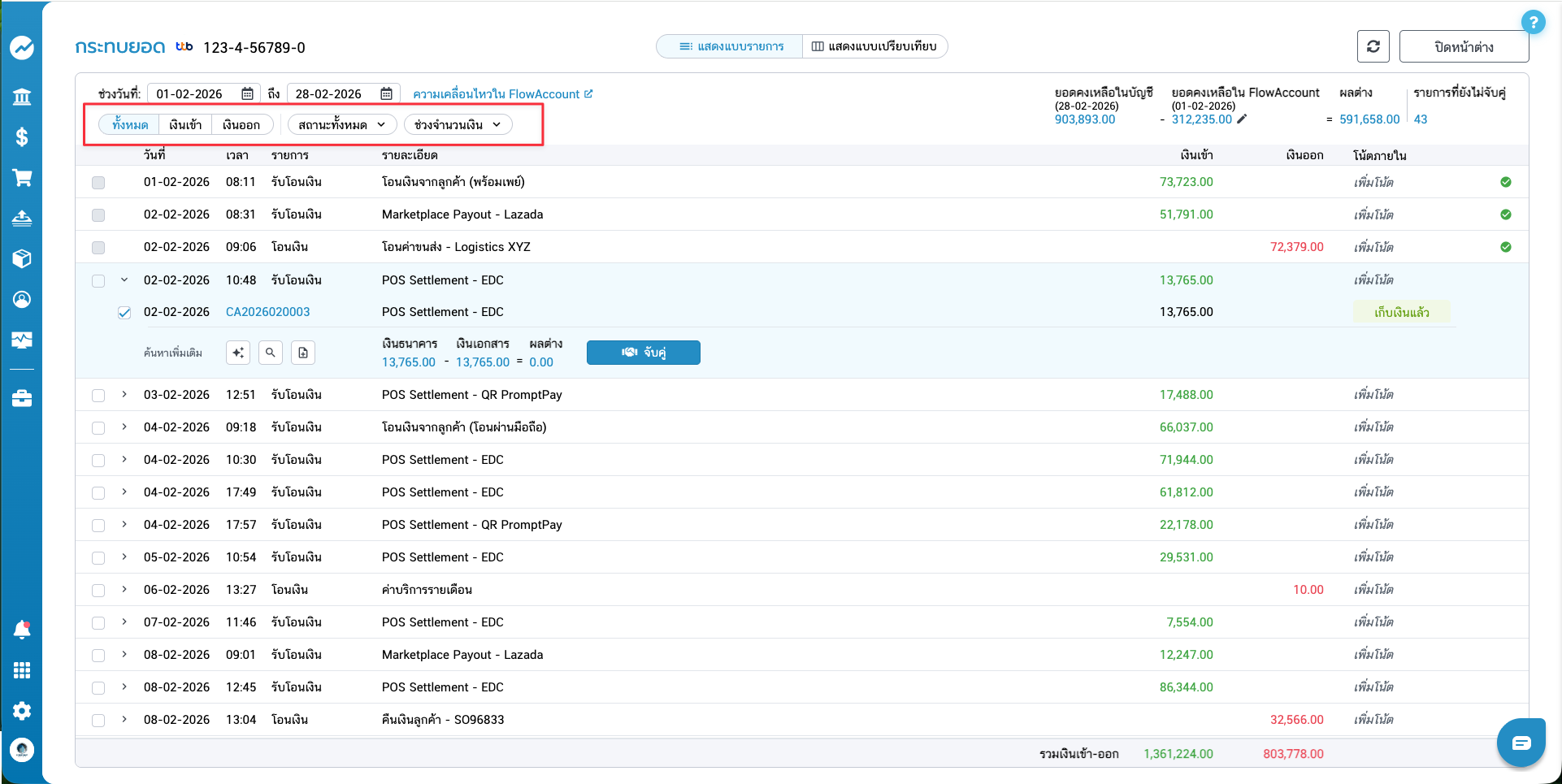
Task: Click the blue จับคู่ match button
Action: pyautogui.click(x=643, y=353)
